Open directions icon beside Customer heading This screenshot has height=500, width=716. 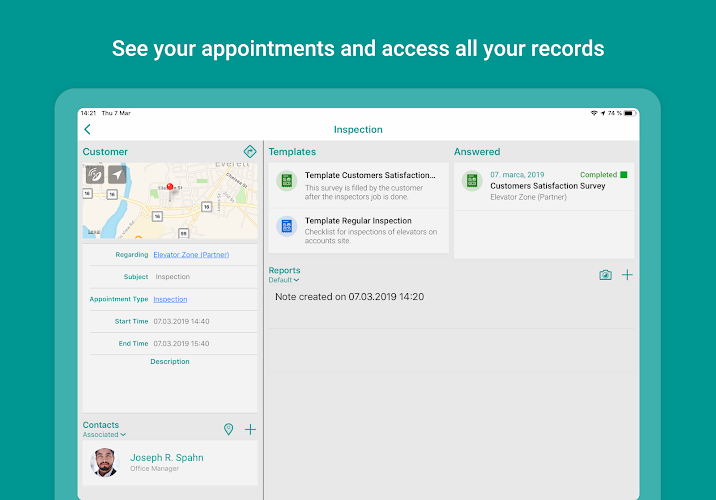[x=250, y=152]
